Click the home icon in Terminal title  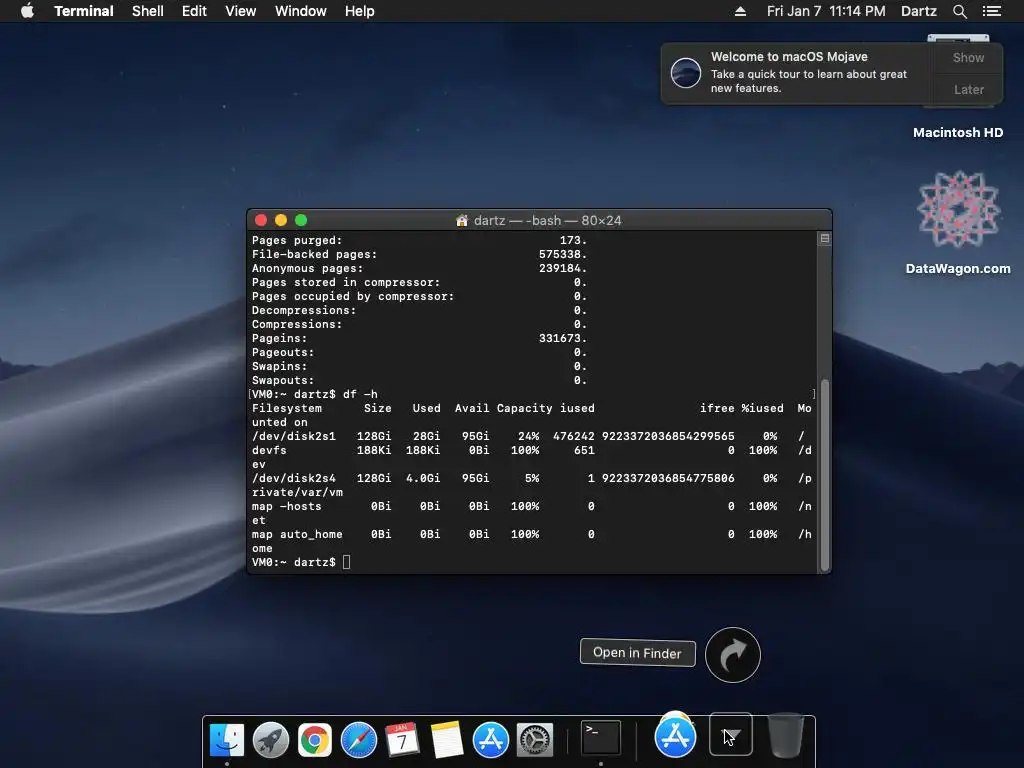(x=462, y=220)
